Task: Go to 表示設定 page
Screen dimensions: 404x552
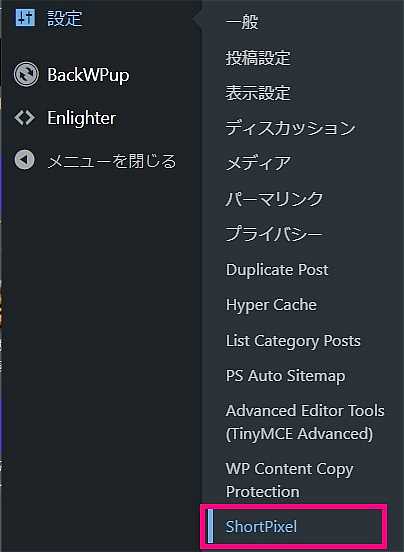Action: (x=258, y=93)
